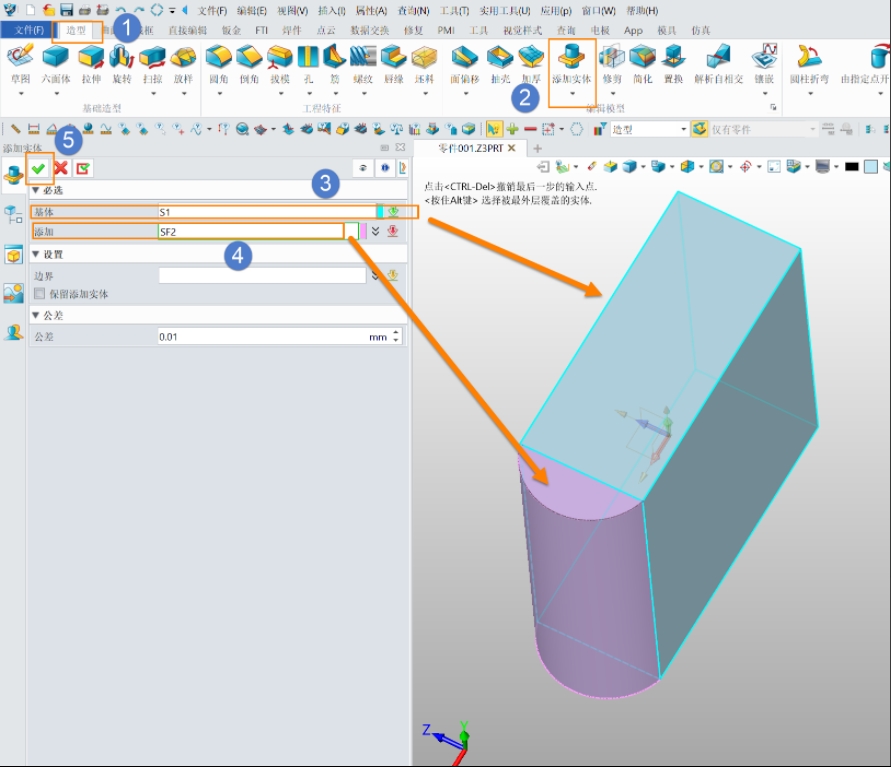Click the light blue color swatch

pos(871,166)
